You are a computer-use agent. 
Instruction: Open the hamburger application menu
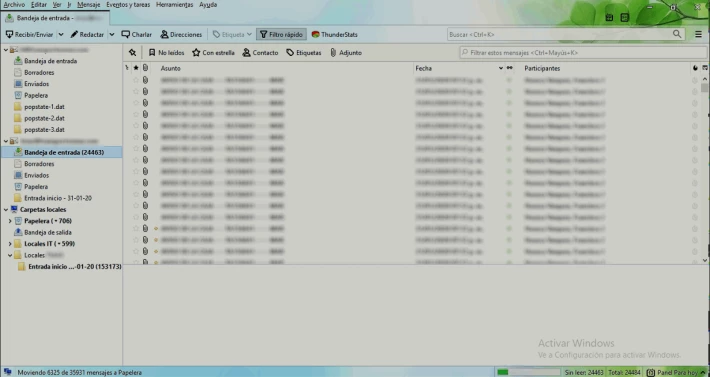(x=698, y=34)
